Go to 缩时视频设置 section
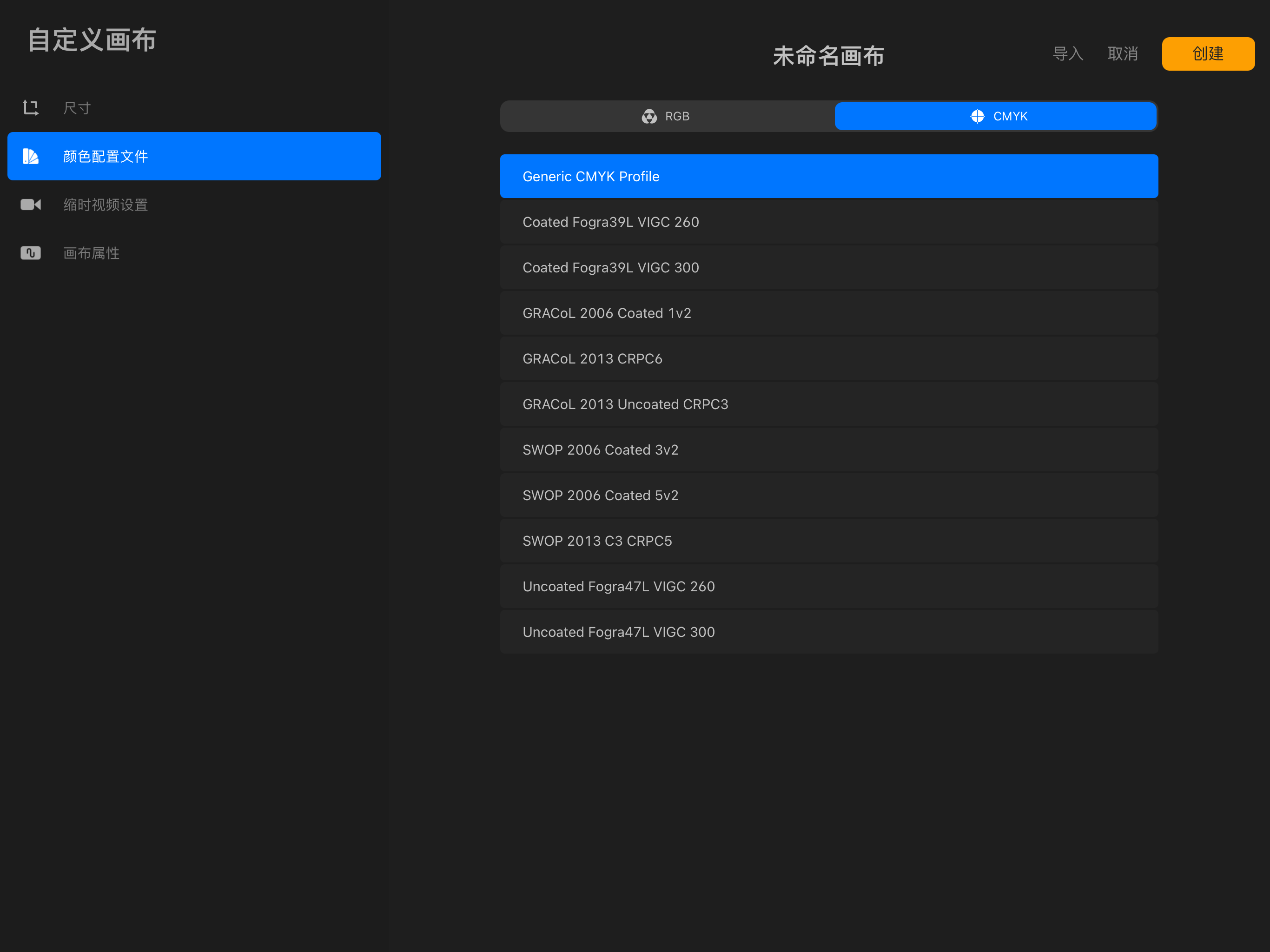 coord(106,205)
